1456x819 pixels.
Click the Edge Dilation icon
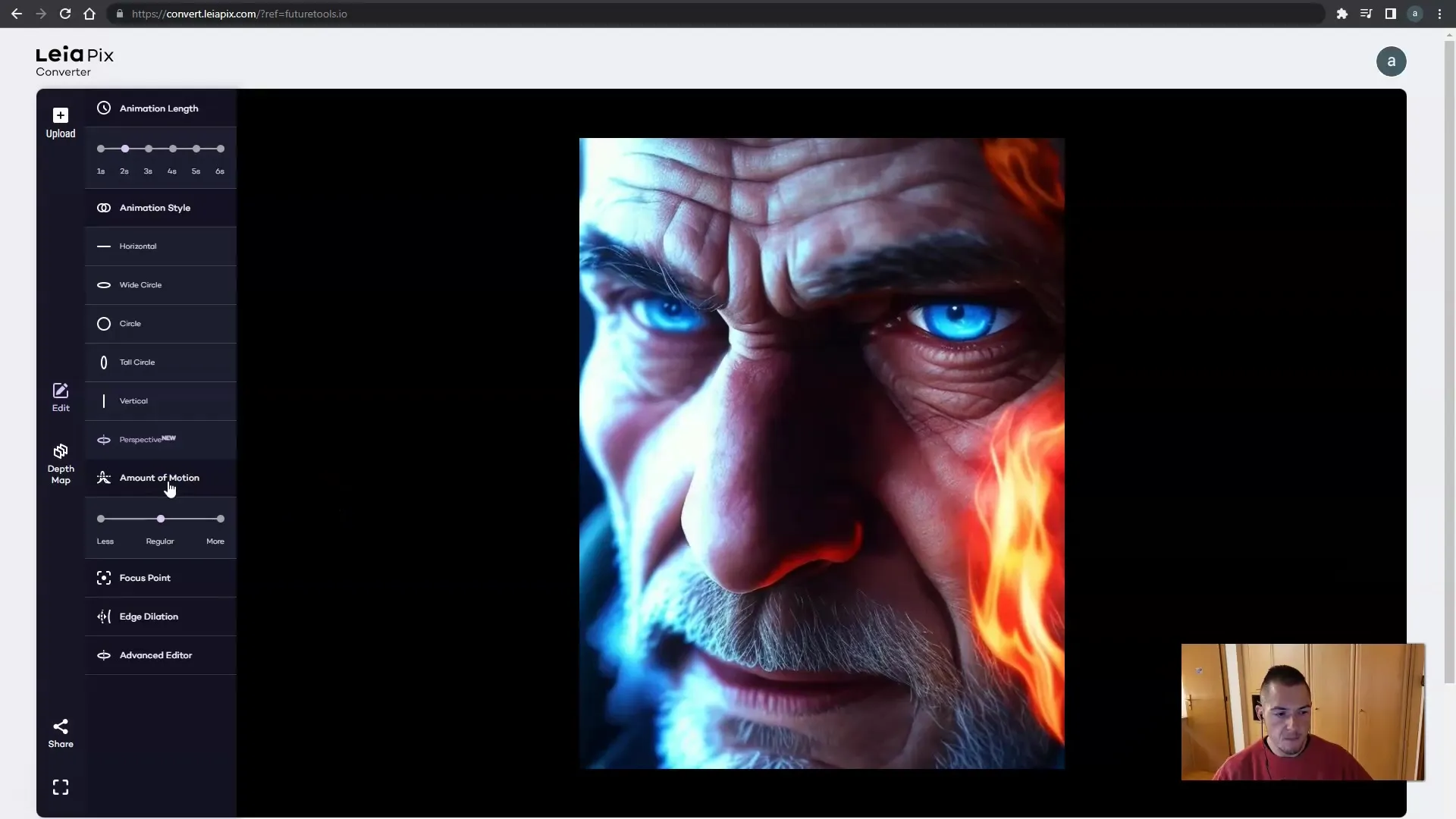104,616
